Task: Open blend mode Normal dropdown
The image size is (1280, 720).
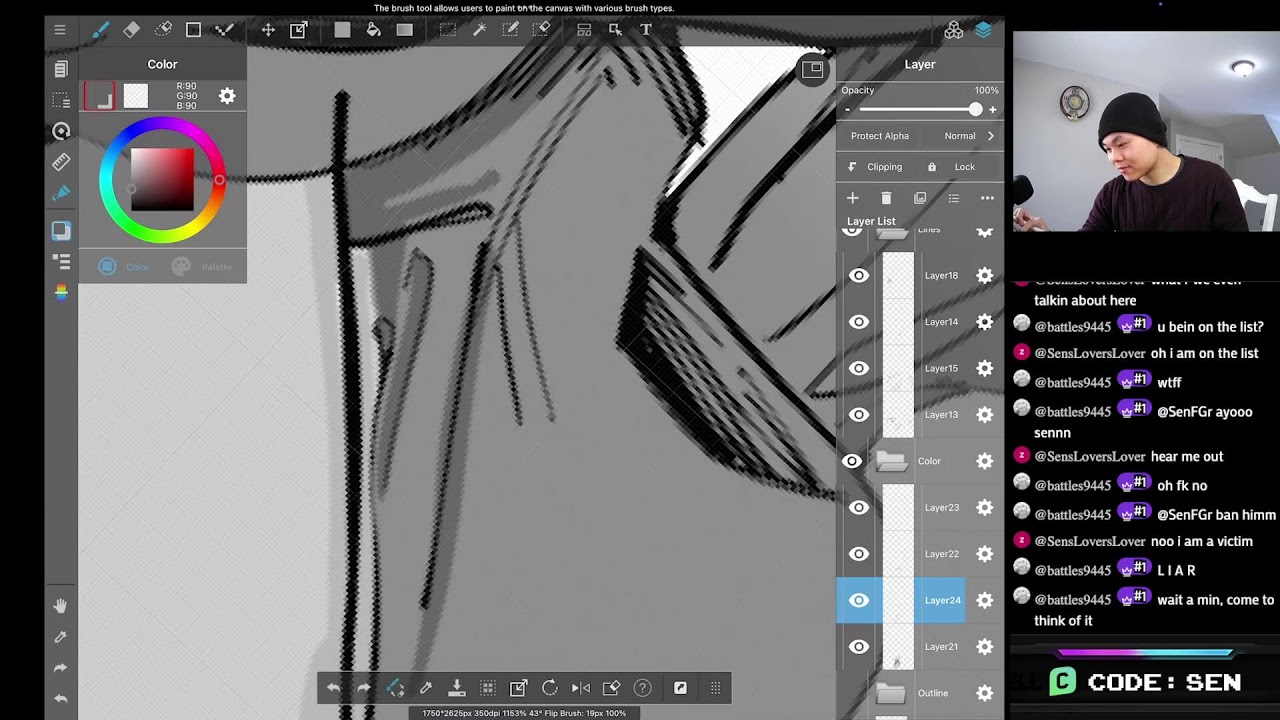Action: click(969, 136)
